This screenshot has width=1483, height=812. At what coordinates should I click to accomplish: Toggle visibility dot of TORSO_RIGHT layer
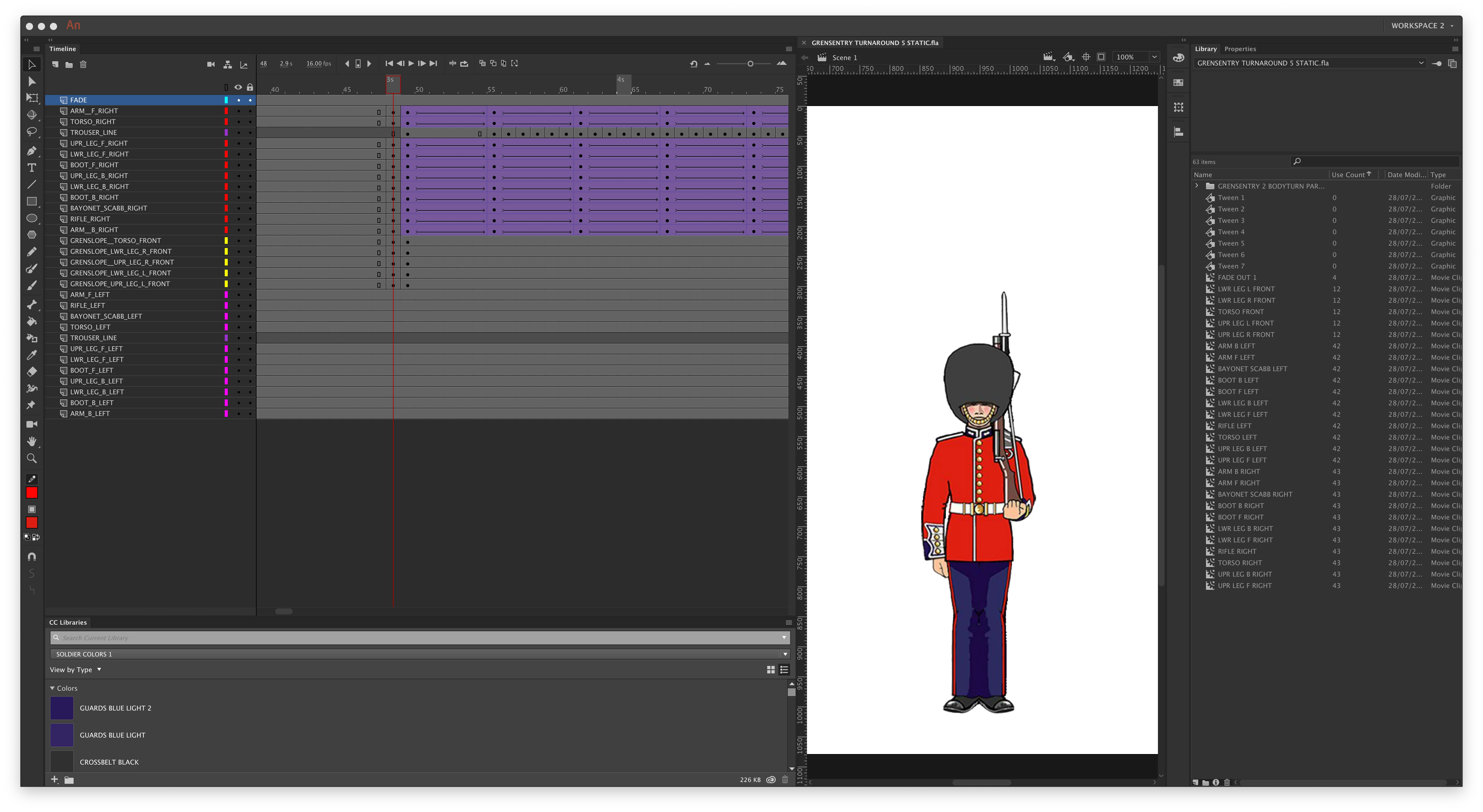tap(238, 122)
